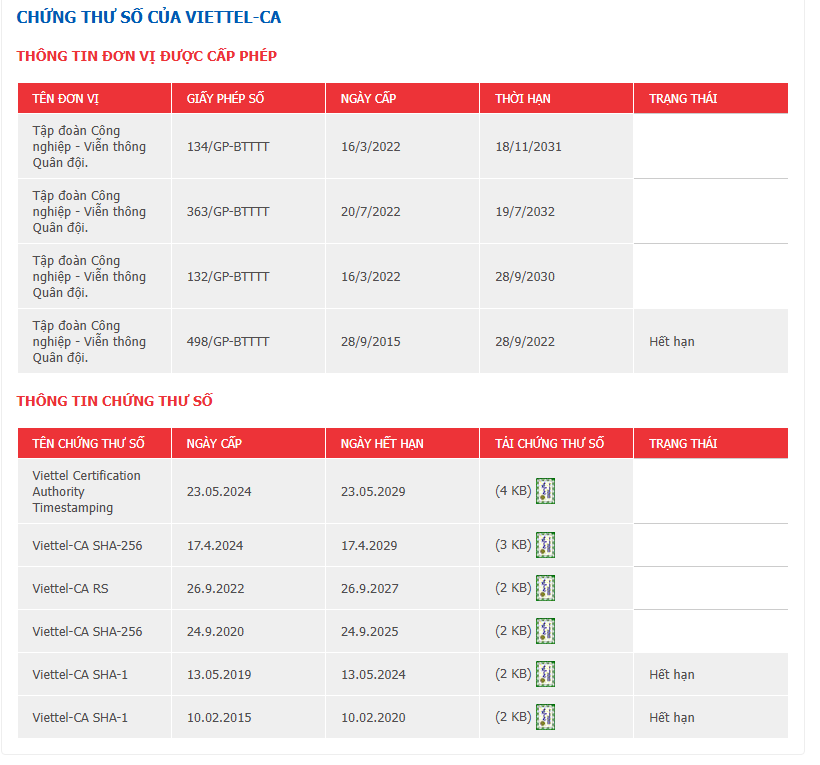Select license number "363/GP-BTTTT"
This screenshot has width=820, height=765.
[x=228, y=211]
